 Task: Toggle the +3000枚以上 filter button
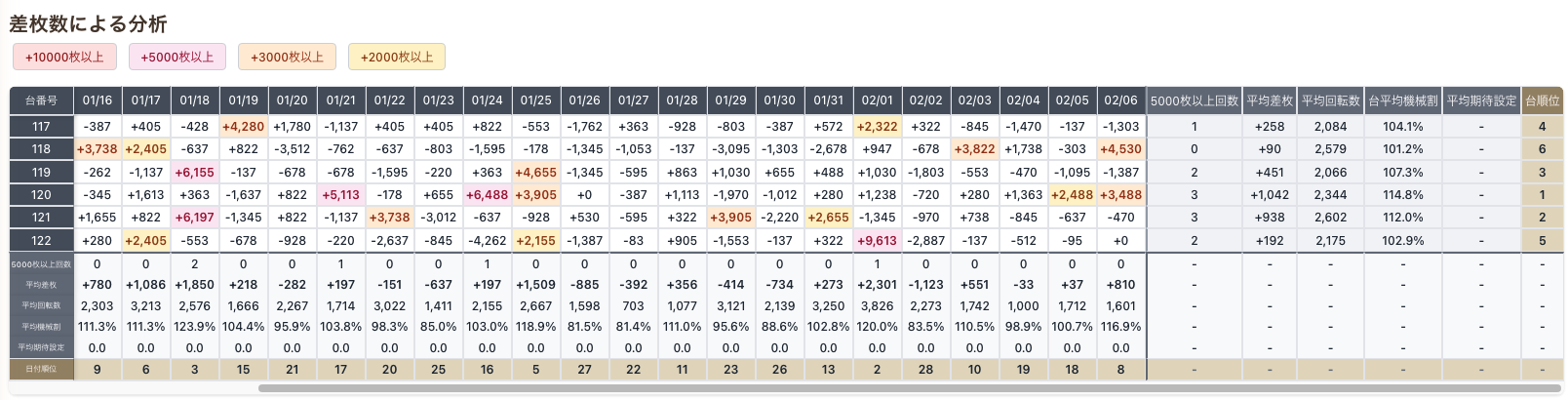tap(287, 58)
